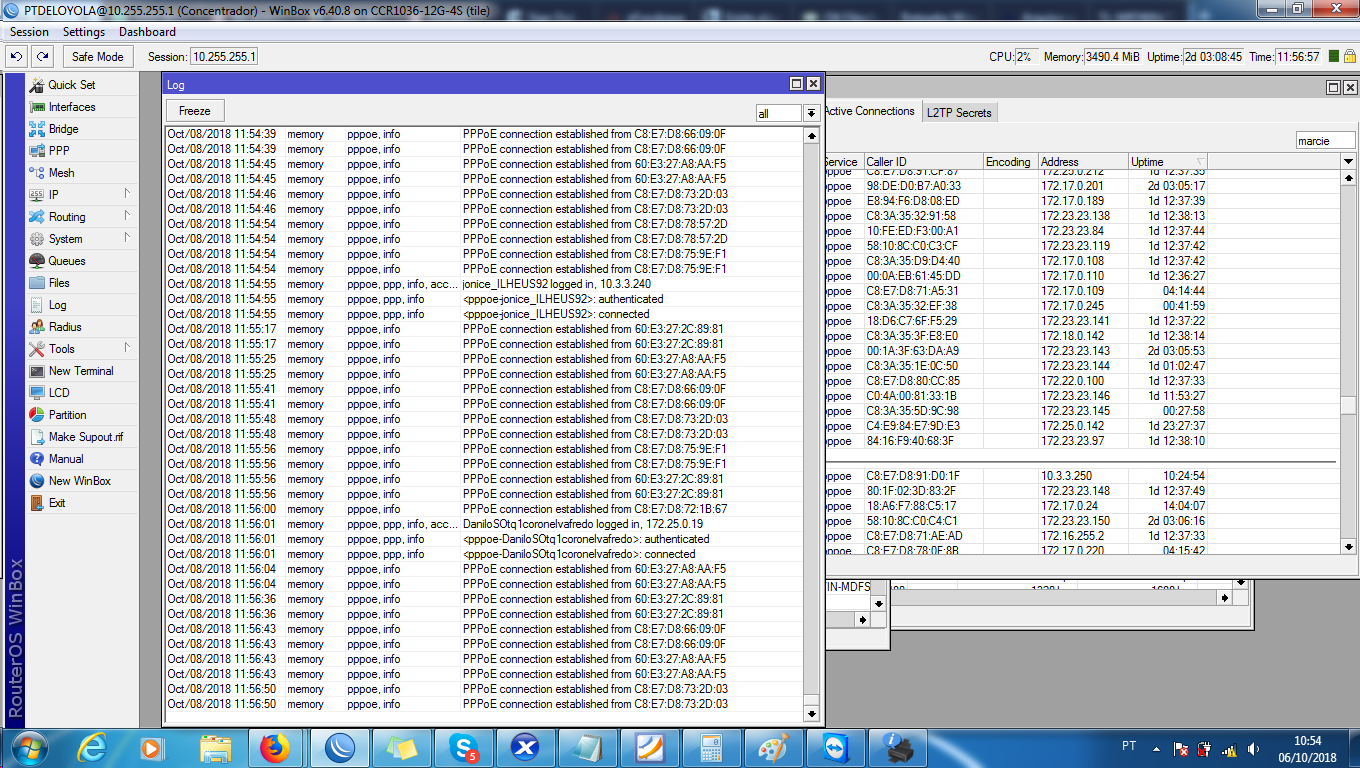The image size is (1360, 768).
Task: Open Firefox from the taskbar
Action: (x=273, y=748)
